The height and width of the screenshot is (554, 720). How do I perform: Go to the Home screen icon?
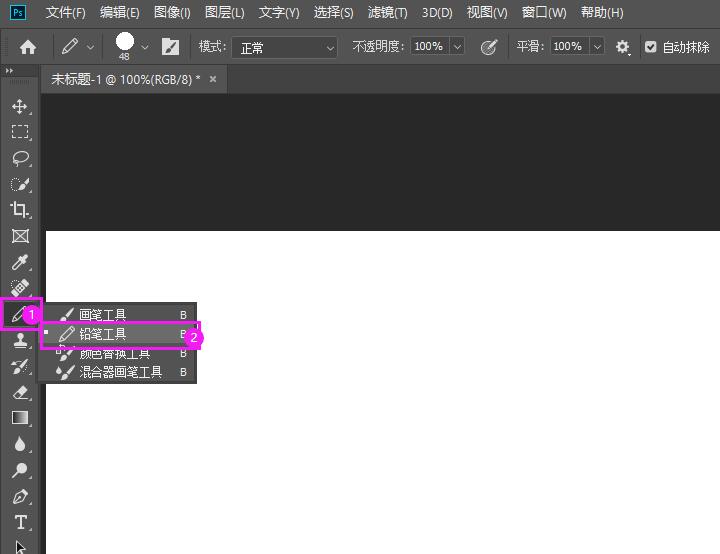point(28,47)
